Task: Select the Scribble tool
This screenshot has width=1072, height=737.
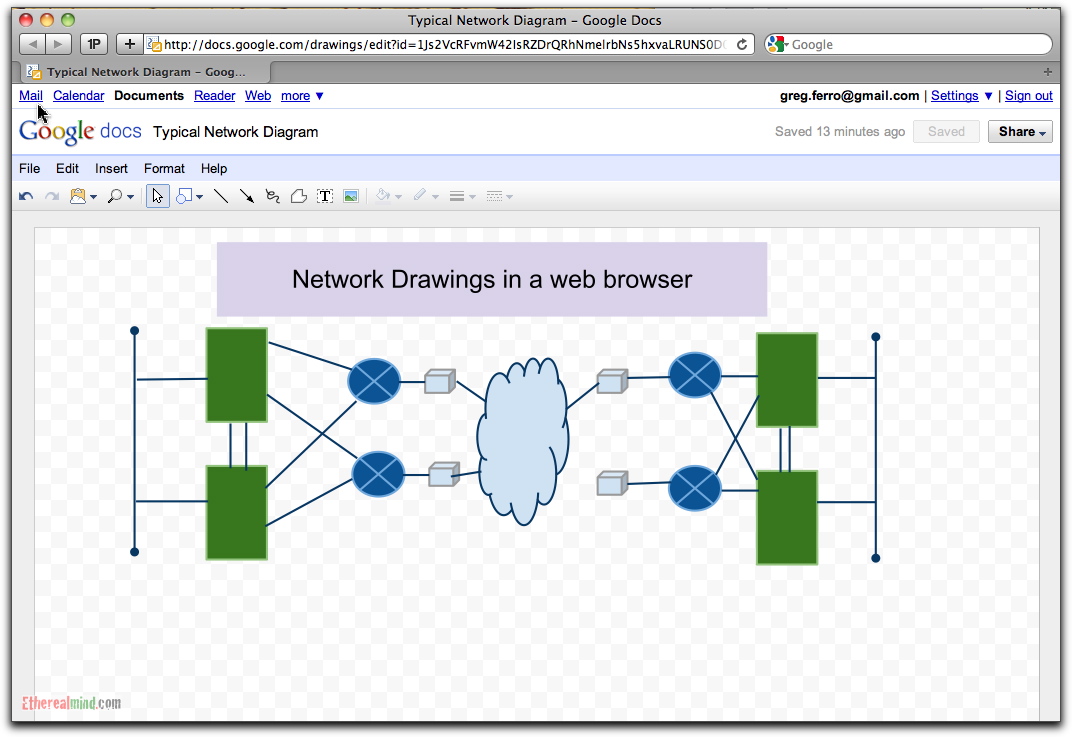Action: tap(272, 195)
